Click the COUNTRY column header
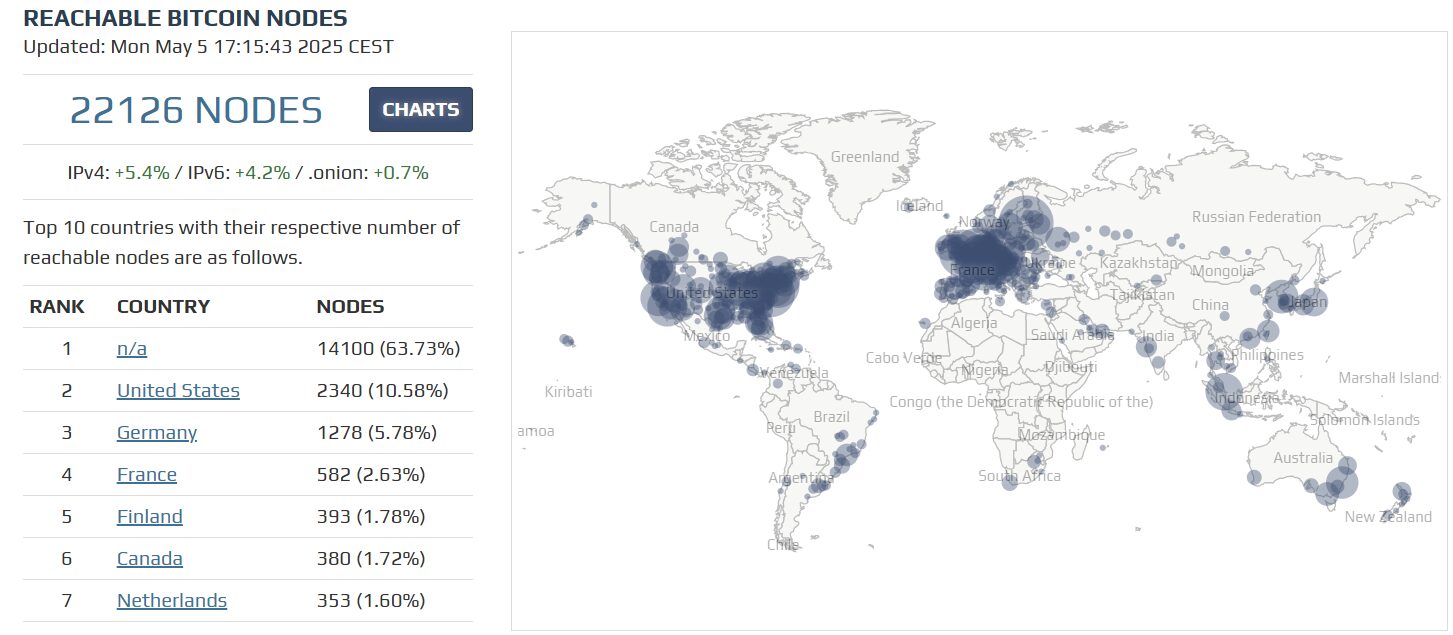This screenshot has height=635, width=1453. [163, 307]
